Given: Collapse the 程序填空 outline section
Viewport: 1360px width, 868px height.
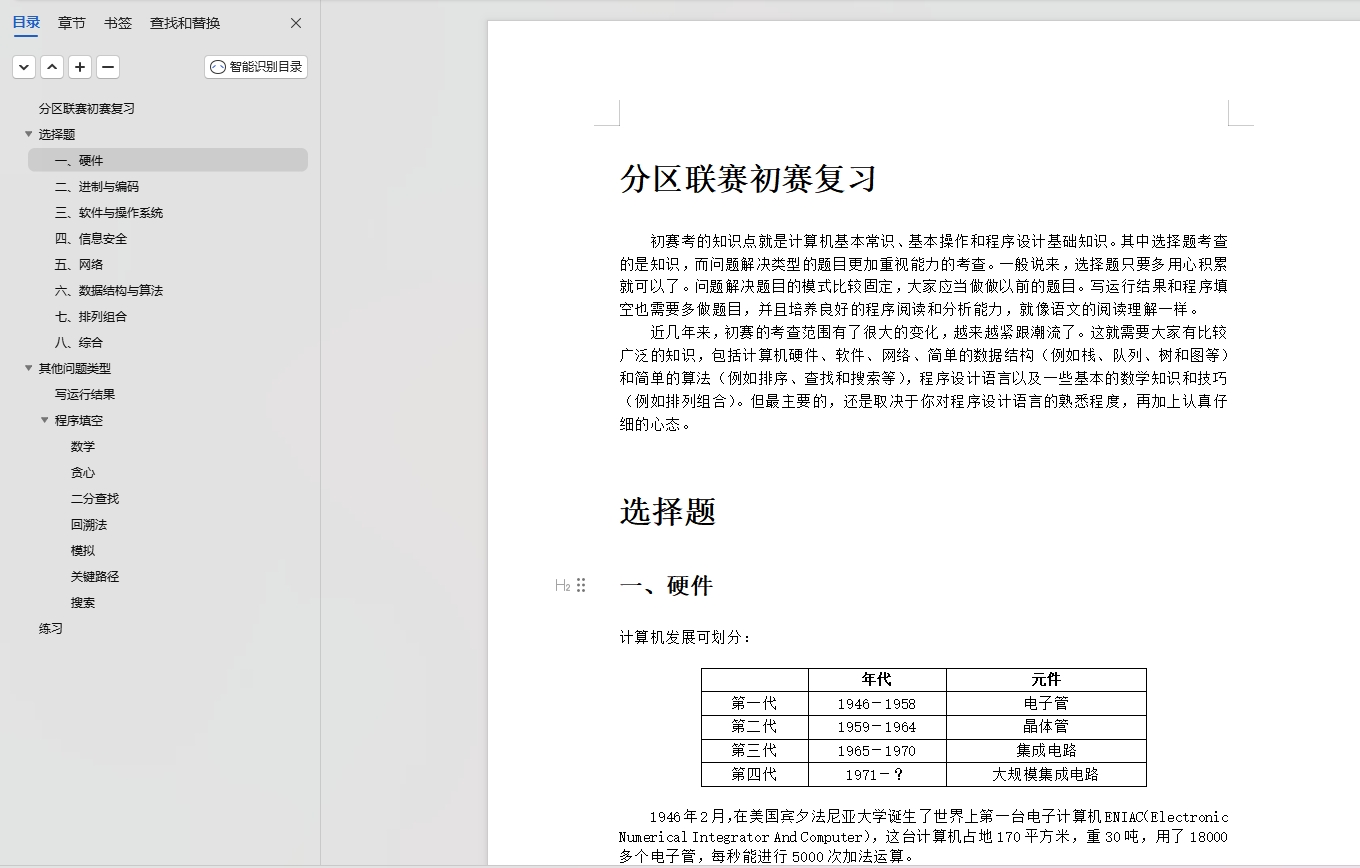Looking at the screenshot, I should tap(44, 420).
